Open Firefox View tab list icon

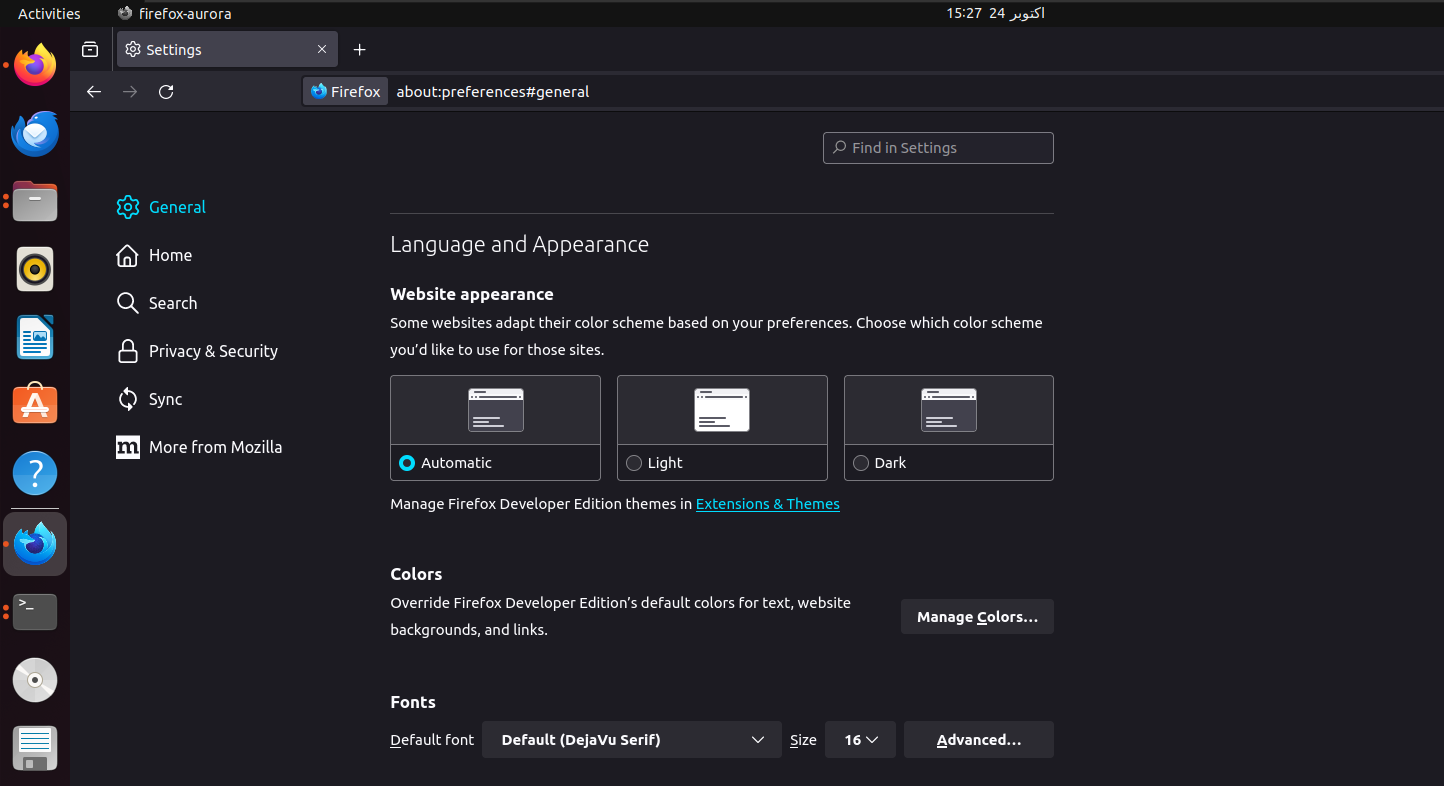[x=90, y=49]
